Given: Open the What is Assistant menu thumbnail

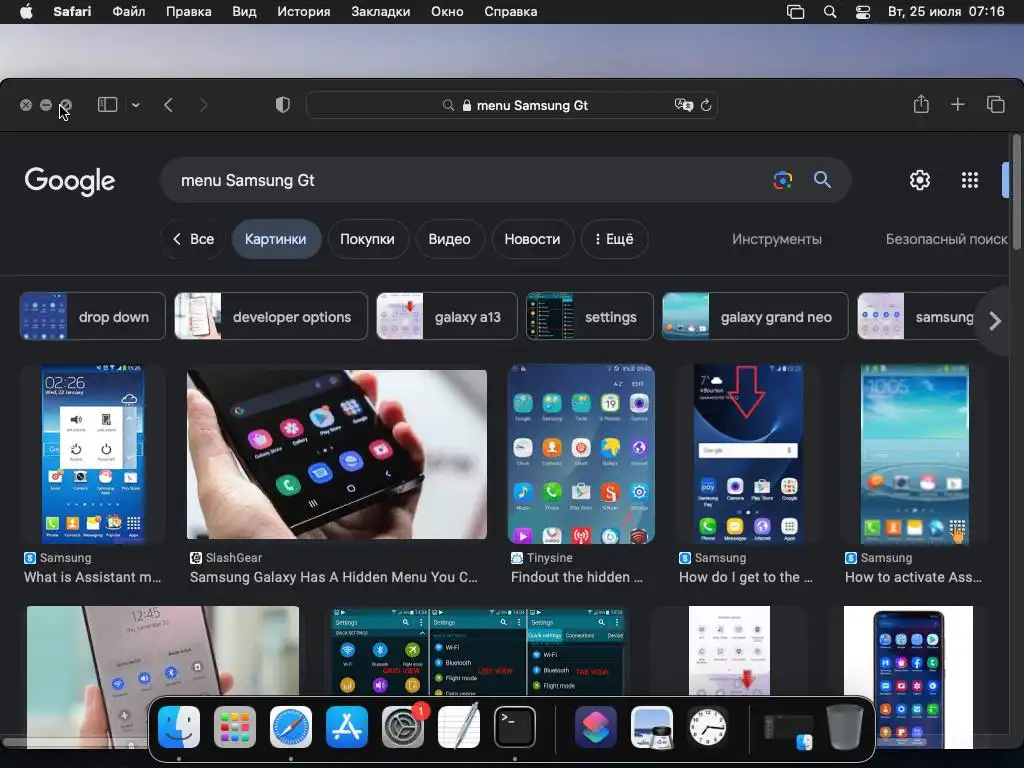Looking at the screenshot, I should (93, 454).
